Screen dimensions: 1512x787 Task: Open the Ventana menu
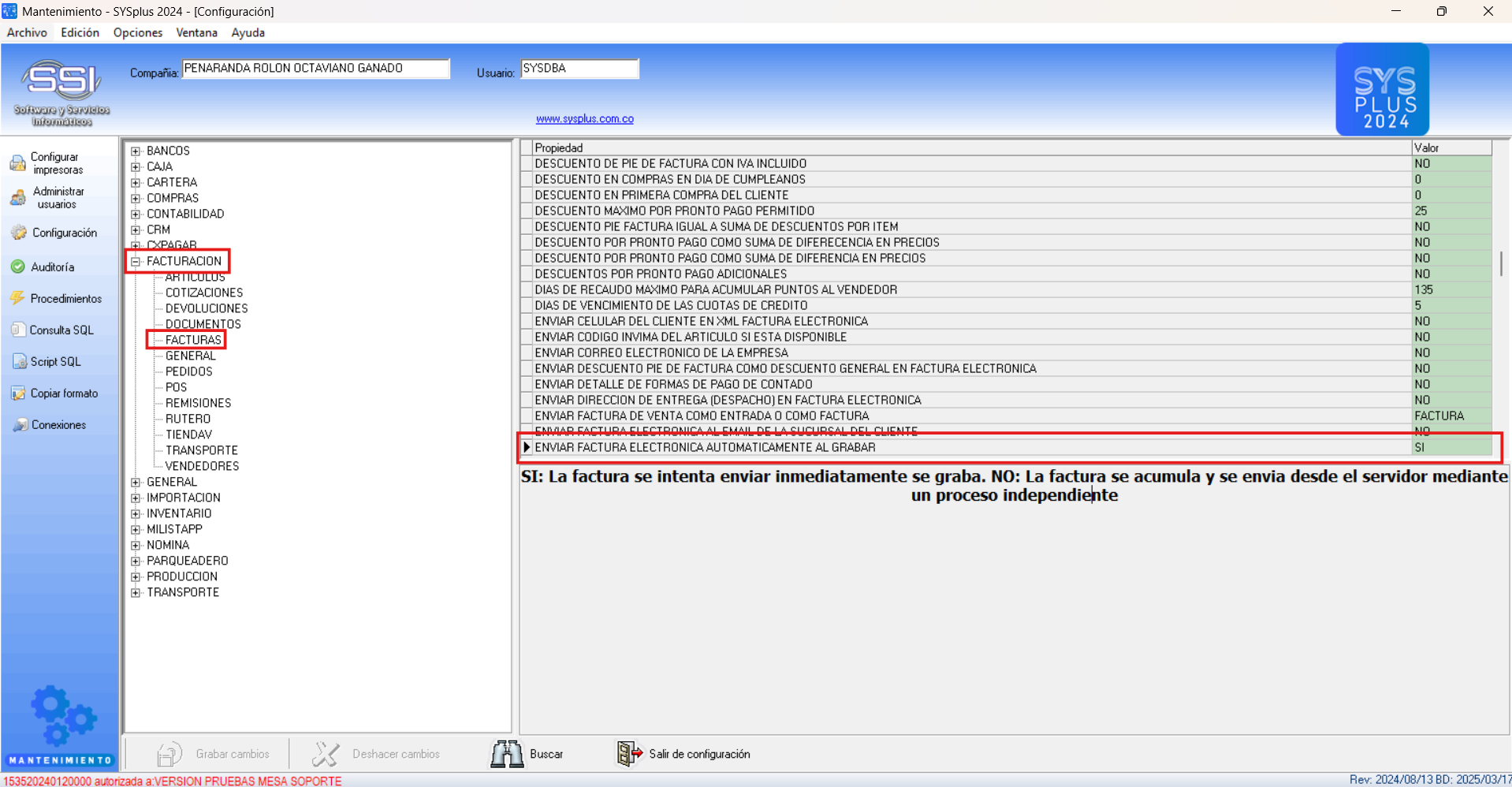click(197, 32)
